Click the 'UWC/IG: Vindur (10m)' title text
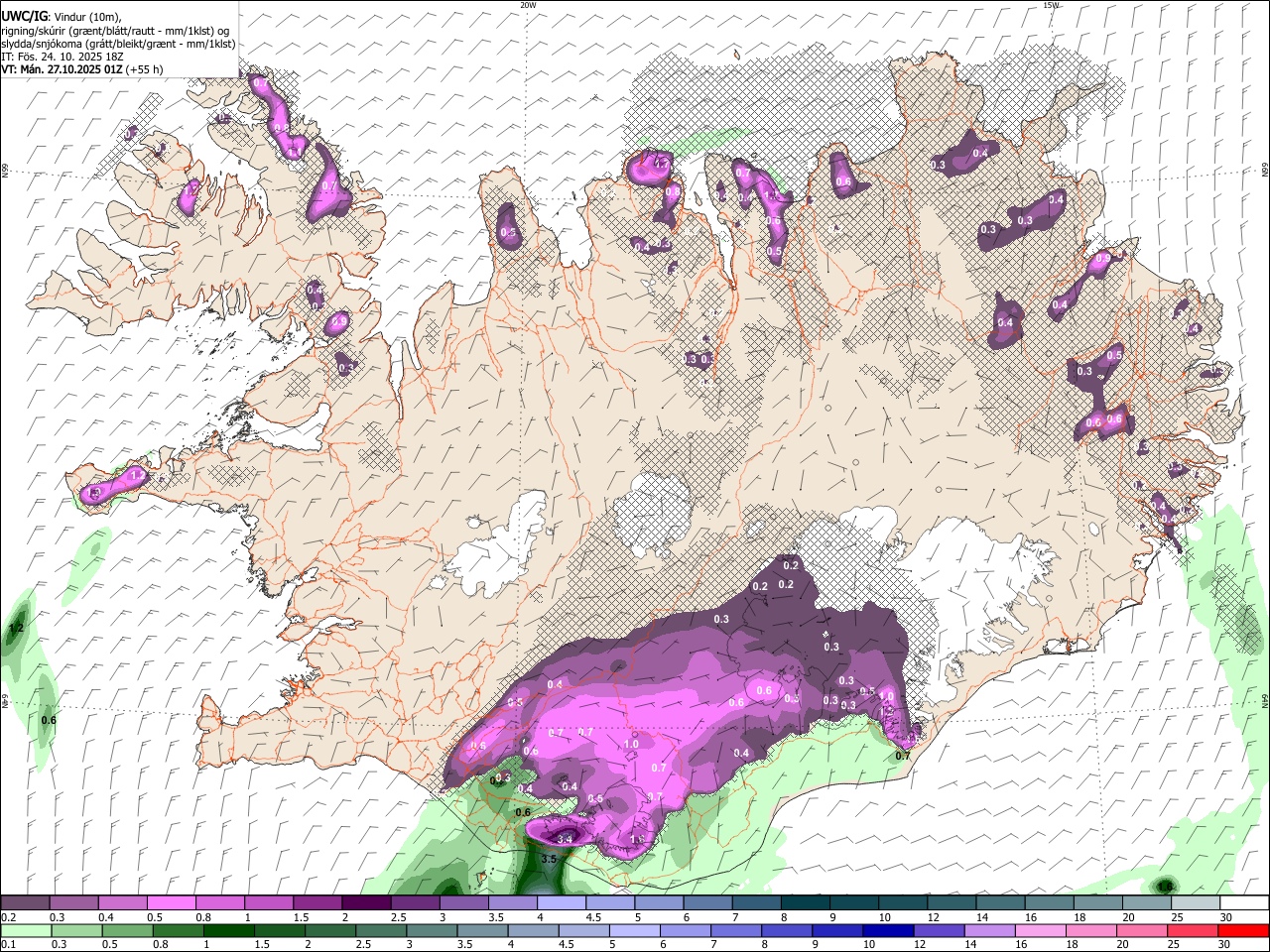 point(62,16)
